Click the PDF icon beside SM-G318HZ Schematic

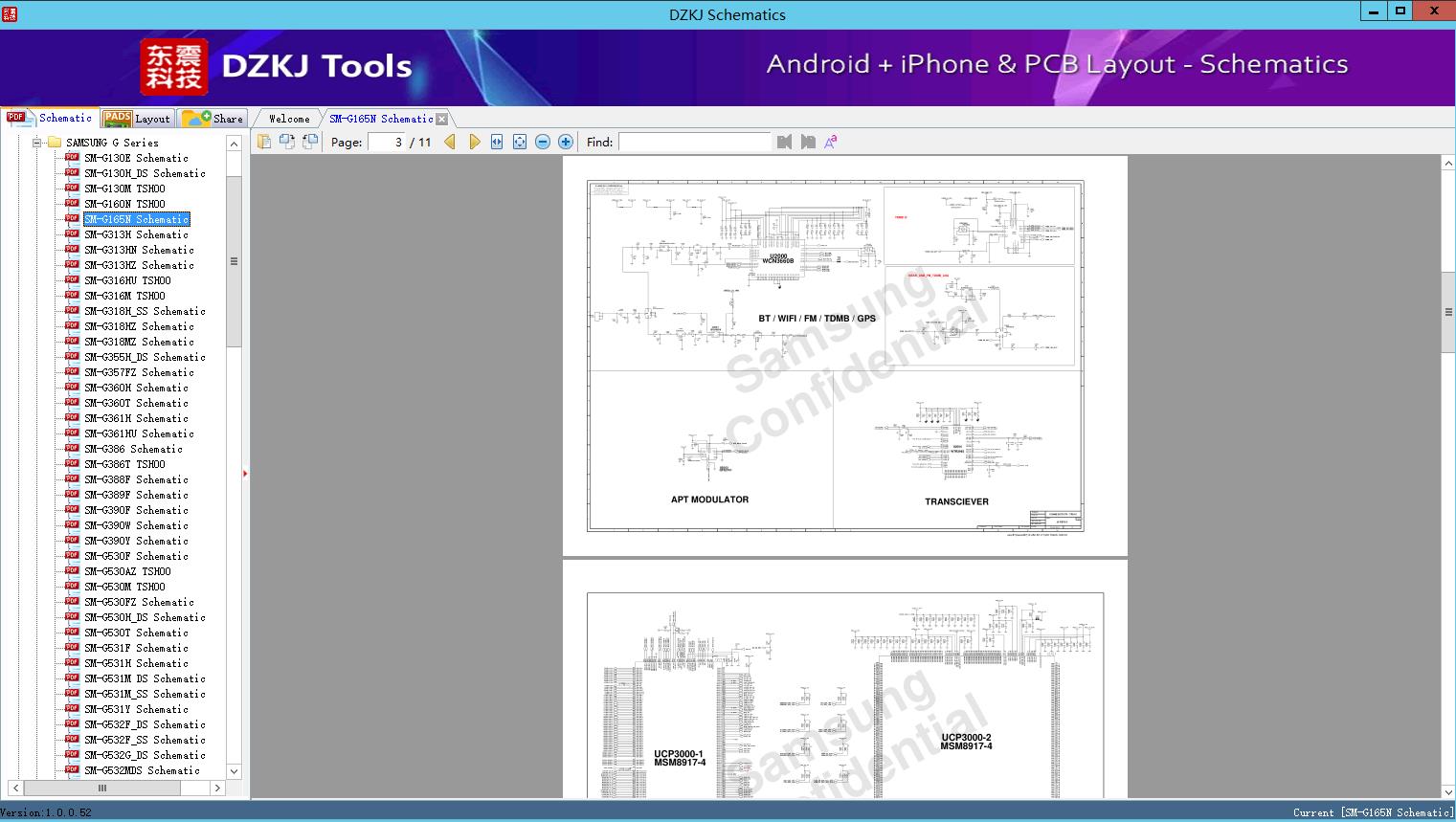[x=72, y=325]
